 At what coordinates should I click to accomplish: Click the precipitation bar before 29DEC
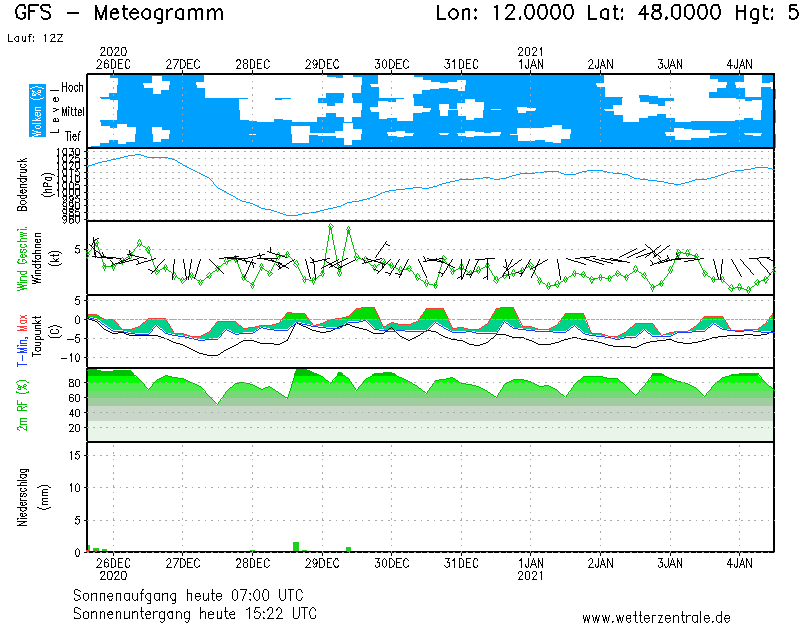pos(296,546)
